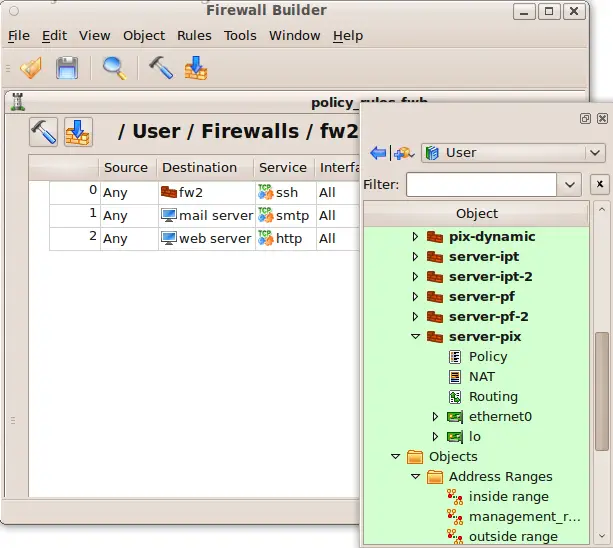This screenshot has width=613, height=548.
Task: Click the Save floppy disk toolbar icon
Action: coord(67,68)
